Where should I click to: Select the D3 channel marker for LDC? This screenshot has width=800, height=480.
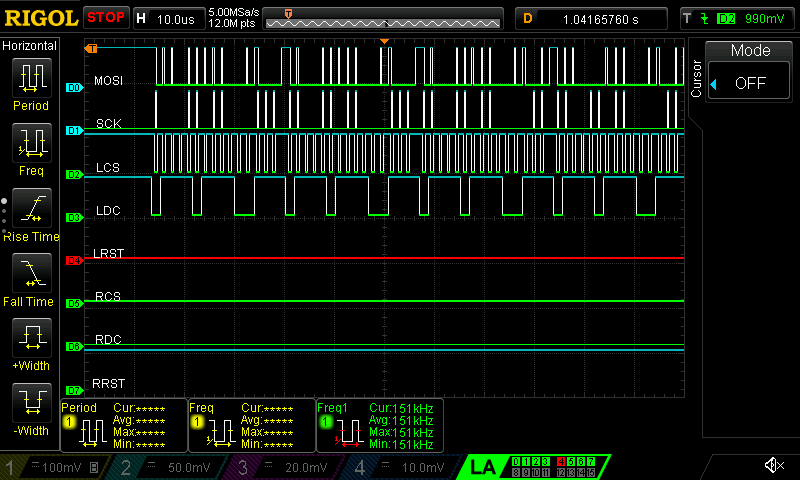[x=74, y=217]
